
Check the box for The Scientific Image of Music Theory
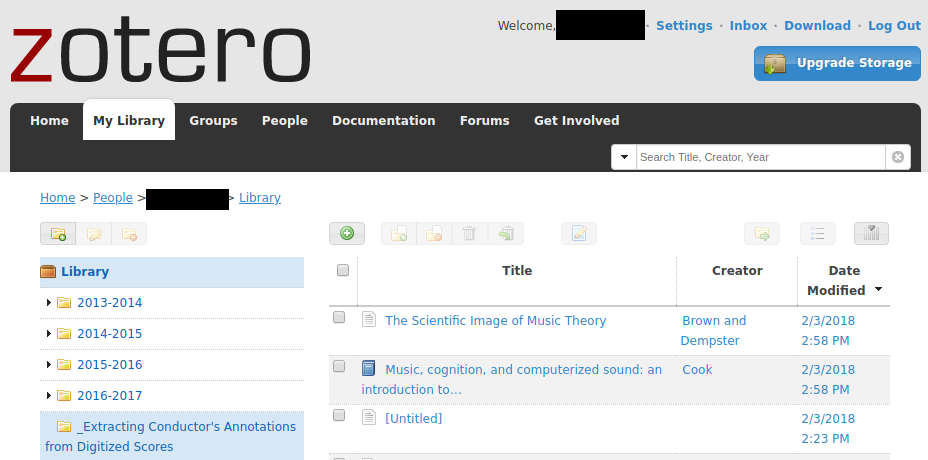tap(339, 318)
